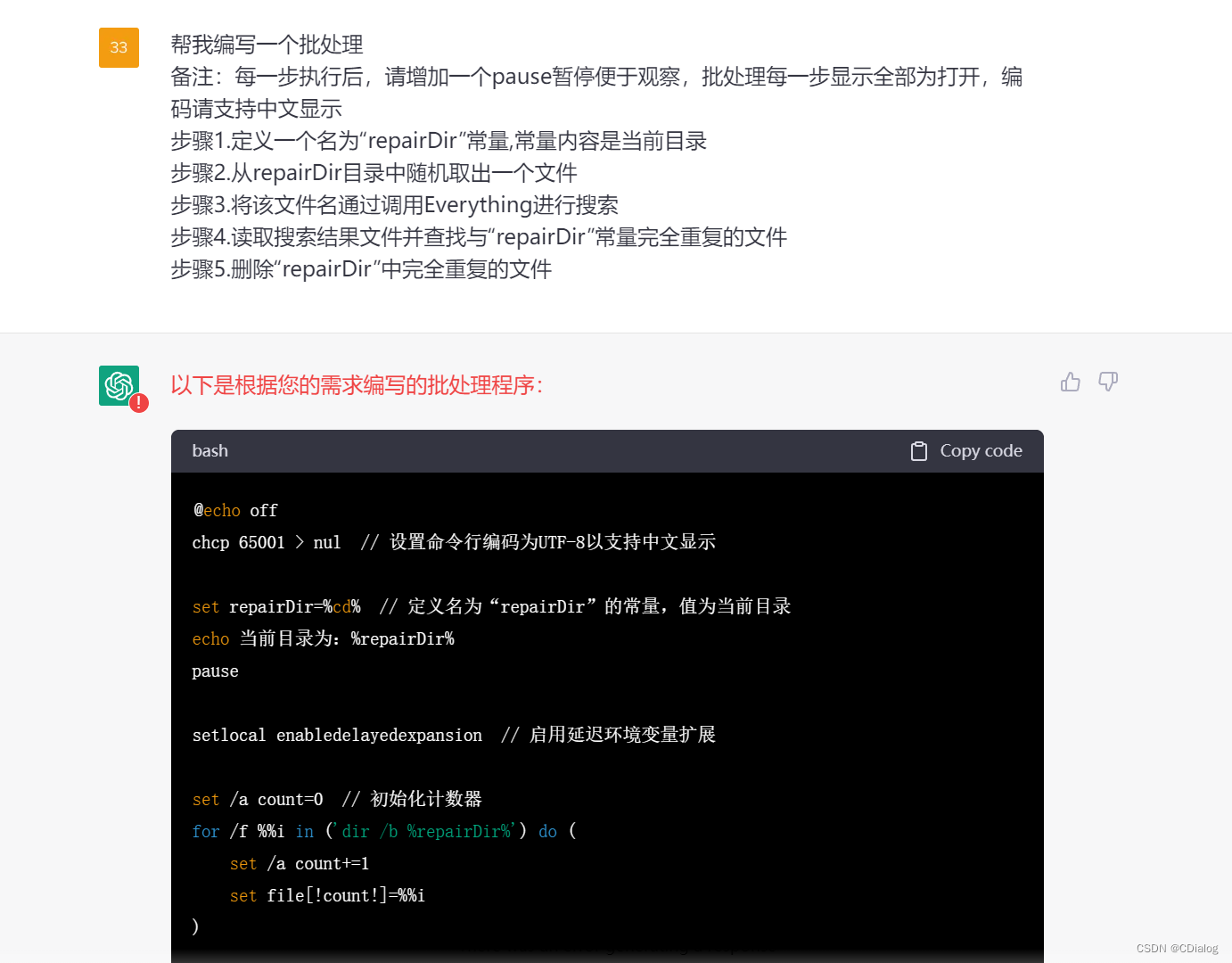Viewport: 1232px width, 963px height.
Task: Click the bash language label
Action: point(210,451)
